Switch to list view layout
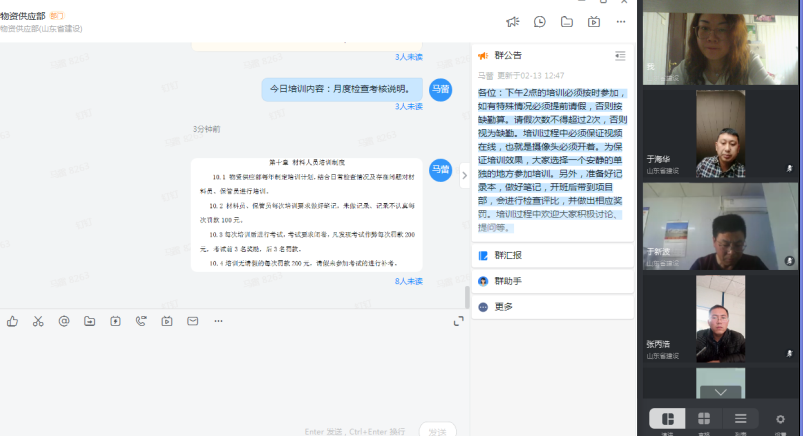803x436 pixels. click(x=740, y=419)
